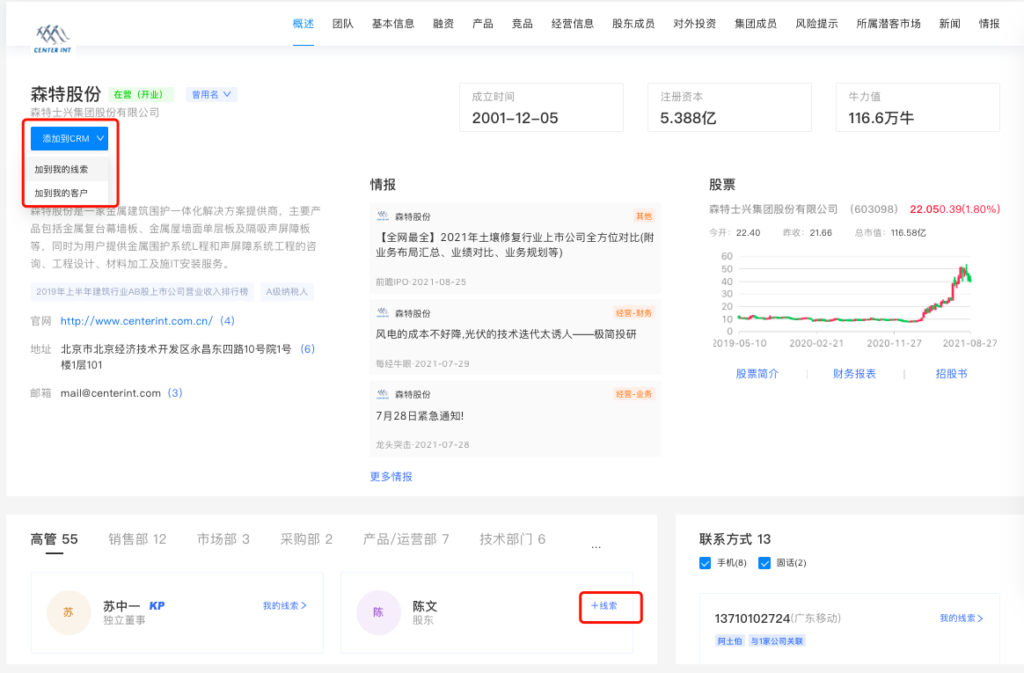
Task: Click the orange 苏 avatar for 苏中一
Action: (x=68, y=612)
